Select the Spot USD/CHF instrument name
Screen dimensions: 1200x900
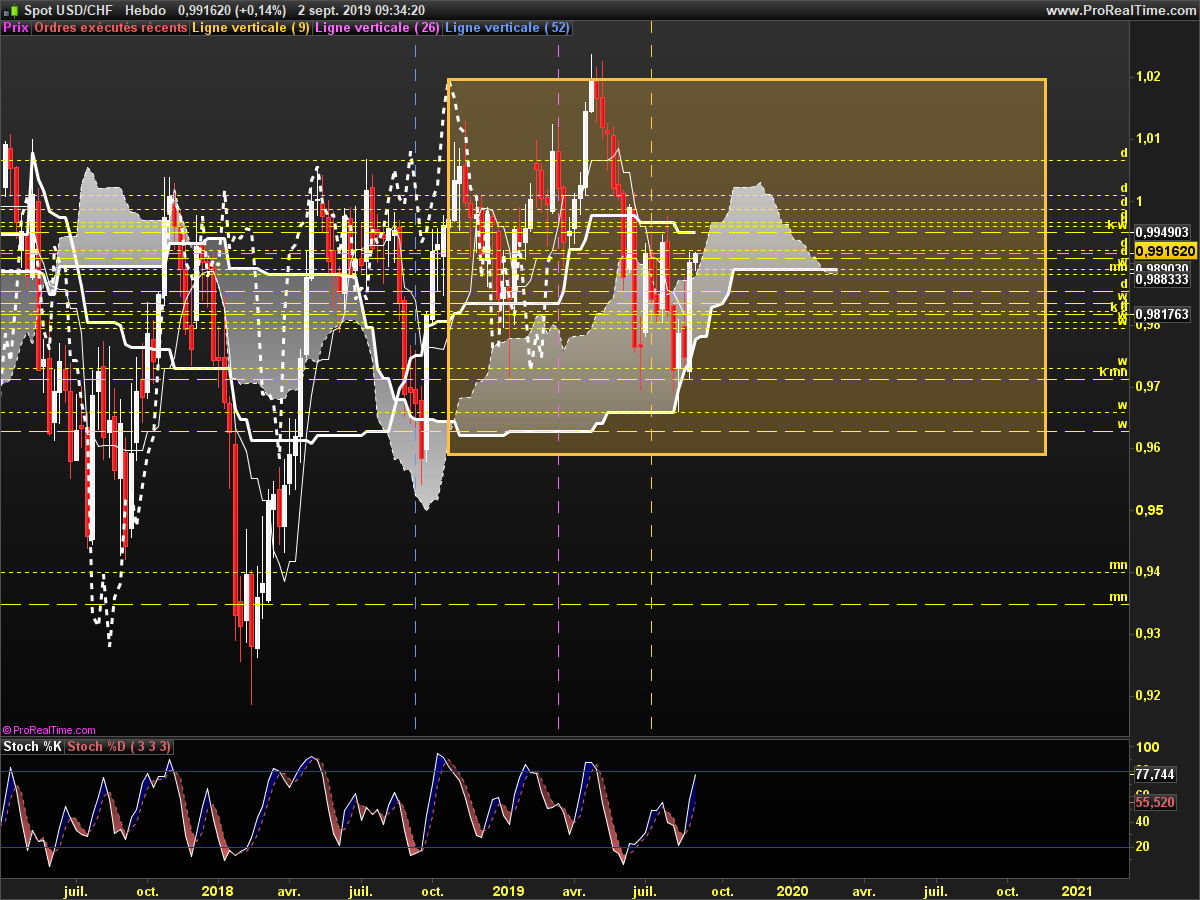(x=69, y=10)
